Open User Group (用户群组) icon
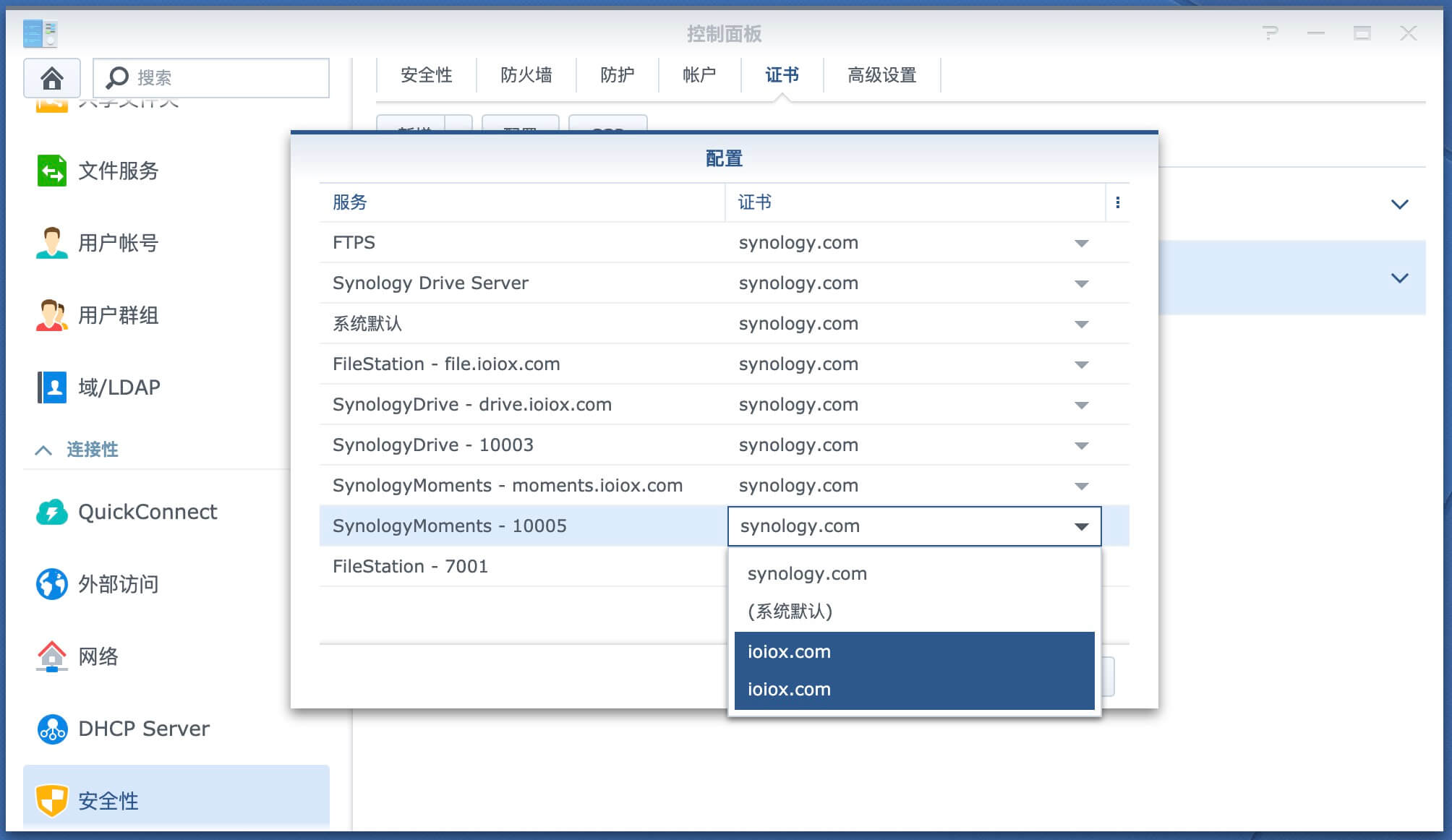This screenshot has height=840, width=1452. [51, 315]
